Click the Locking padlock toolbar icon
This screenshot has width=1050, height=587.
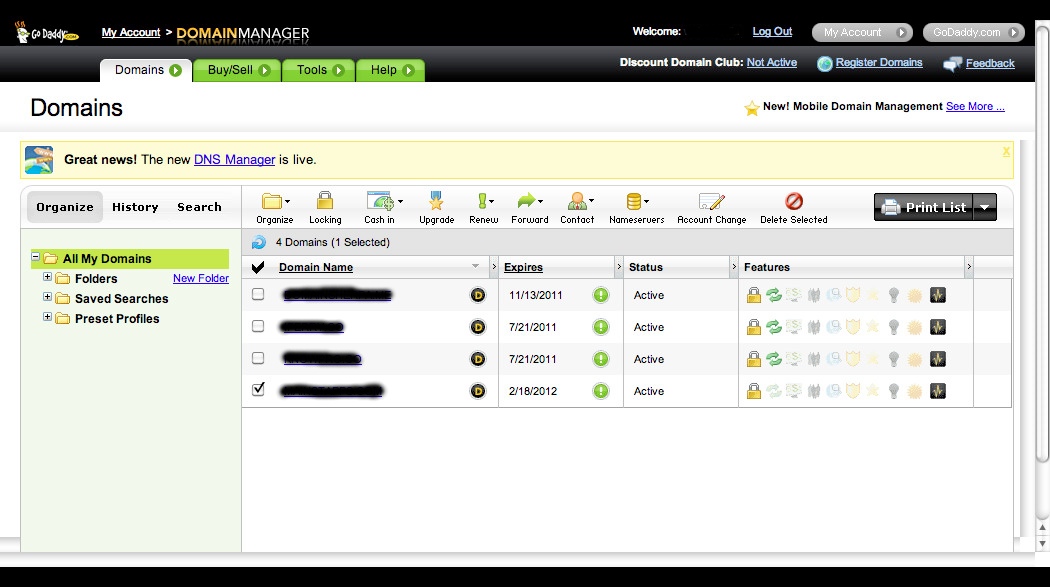click(x=325, y=201)
